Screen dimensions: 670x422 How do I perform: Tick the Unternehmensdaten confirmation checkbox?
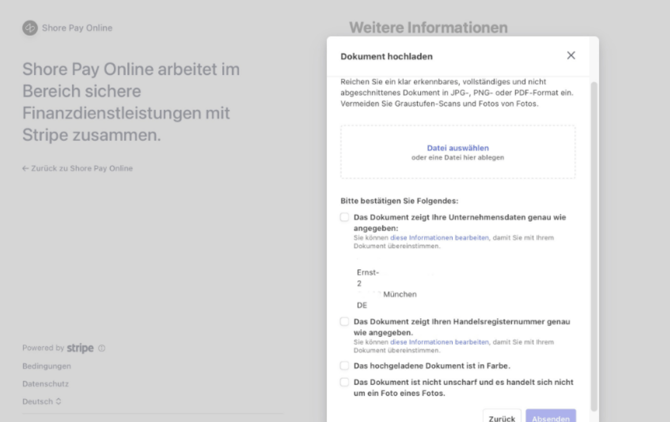point(345,217)
